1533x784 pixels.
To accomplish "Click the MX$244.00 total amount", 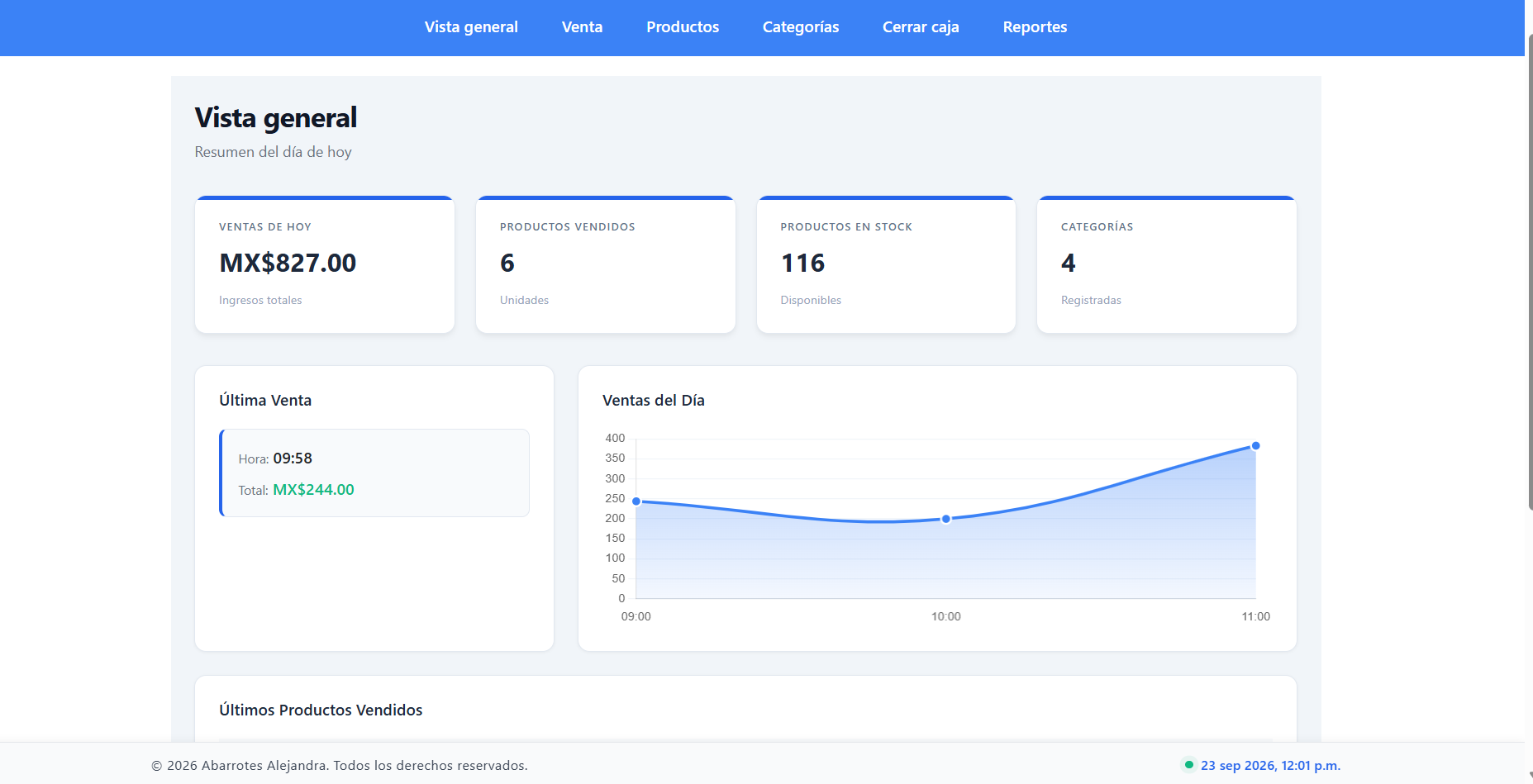I will [x=313, y=490].
